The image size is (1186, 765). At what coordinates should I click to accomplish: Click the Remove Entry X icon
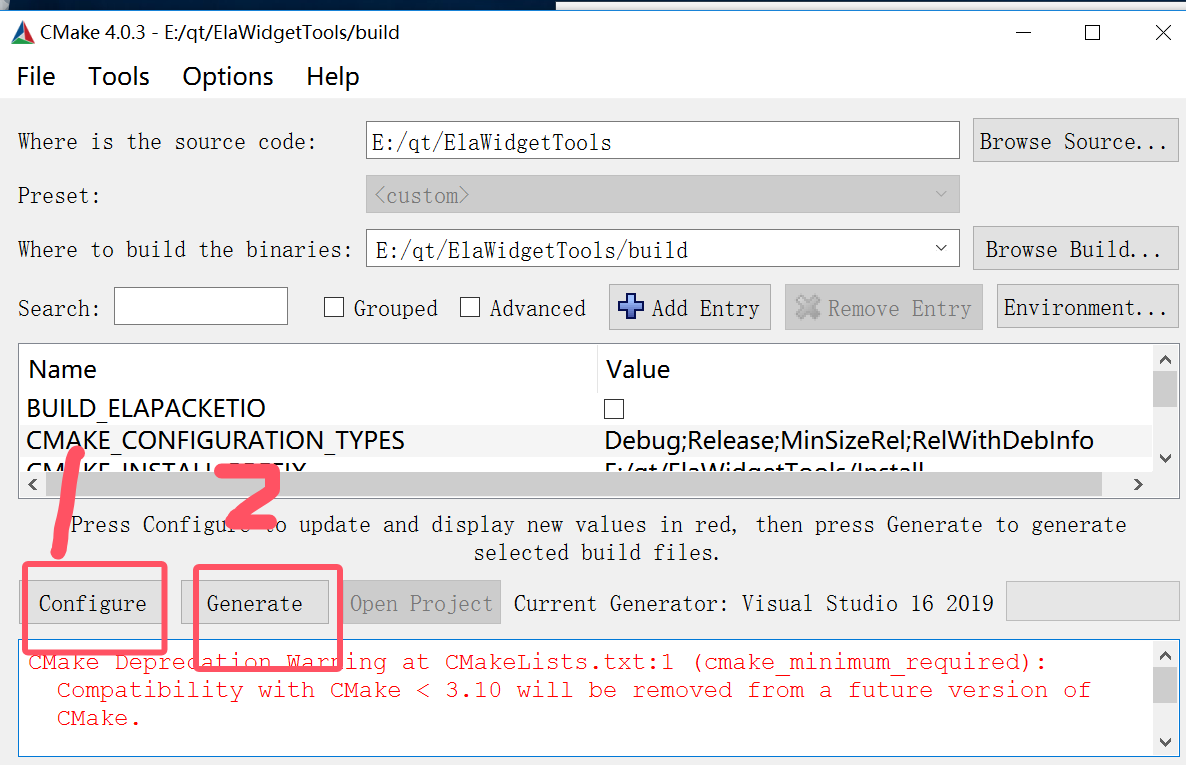click(x=807, y=306)
